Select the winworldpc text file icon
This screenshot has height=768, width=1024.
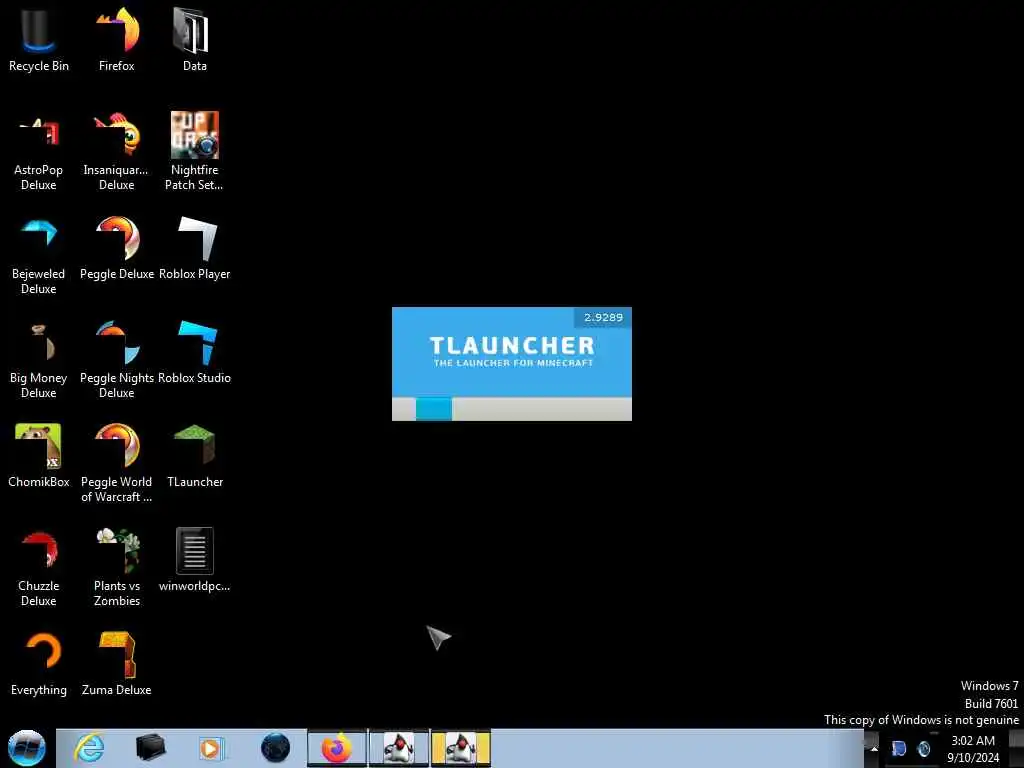point(195,560)
